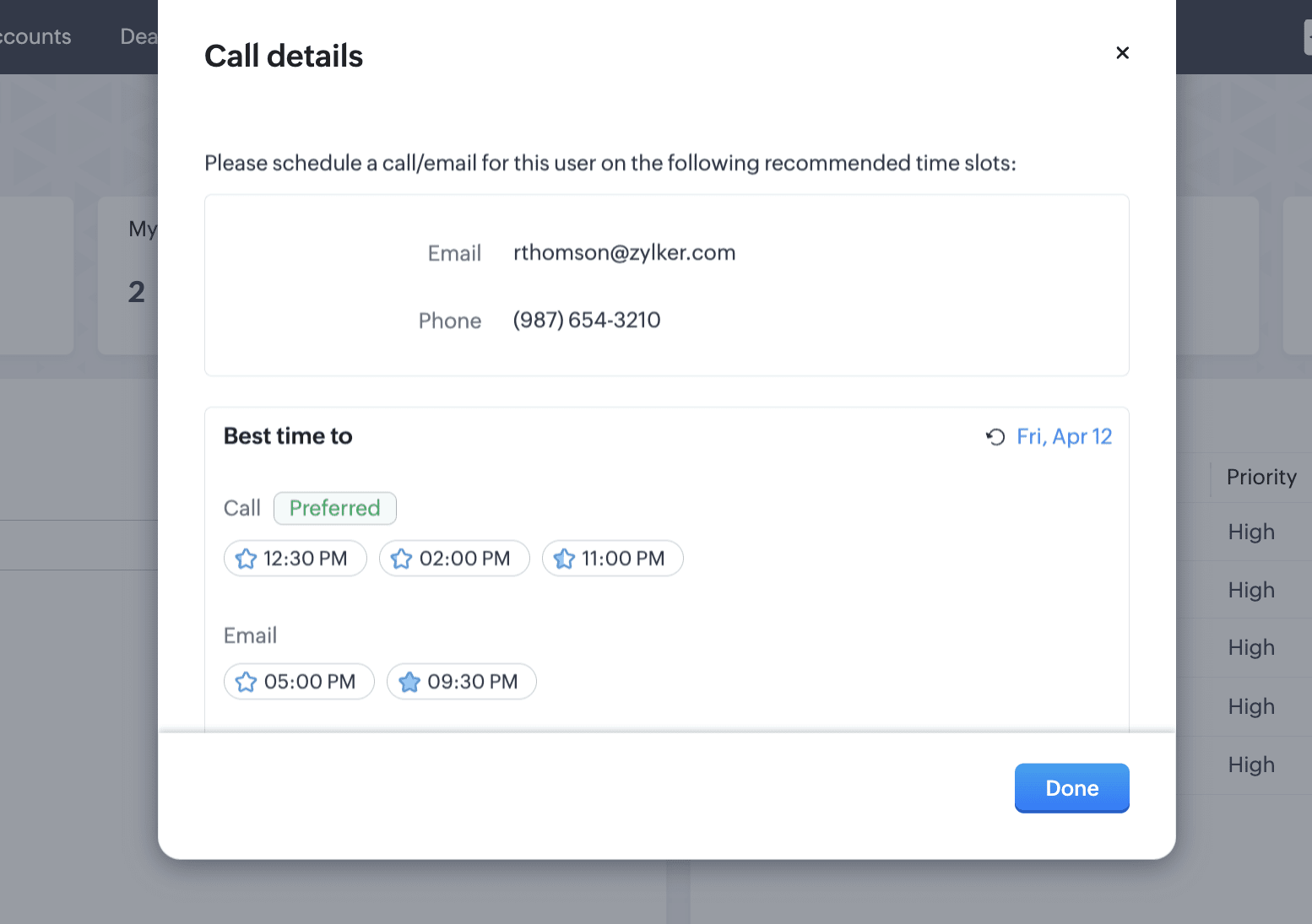
Task: Select the 02:00 PM call time slot
Action: point(464,559)
